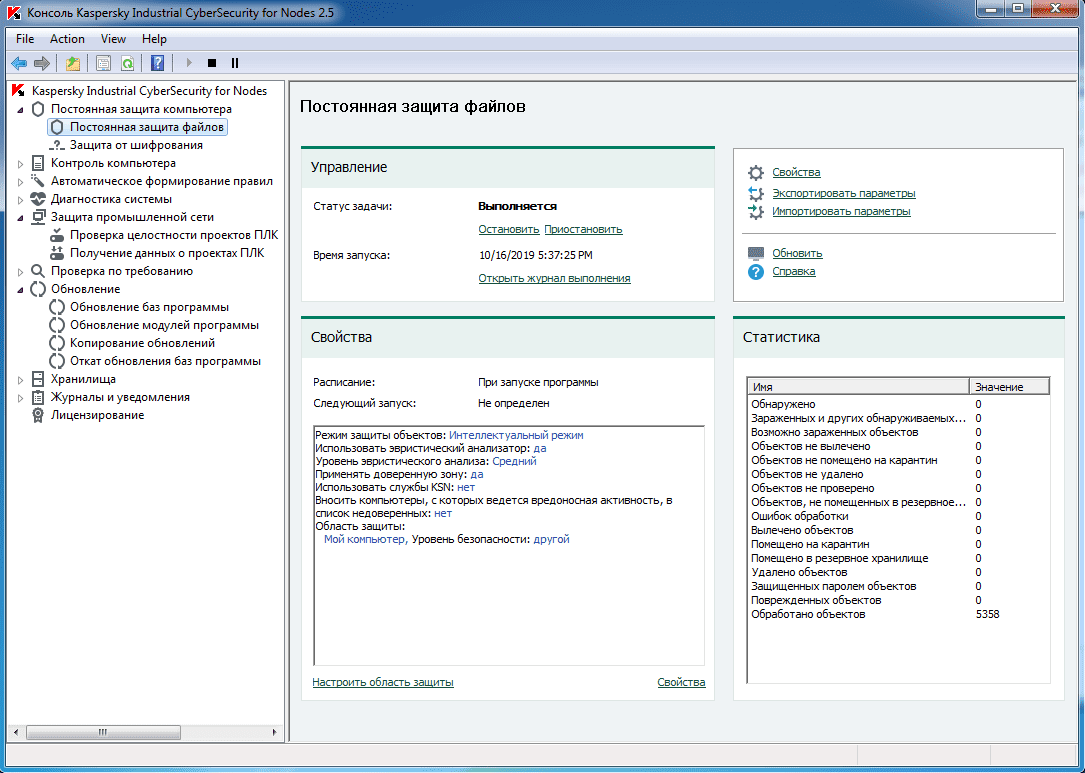Viewport: 1085px width, 773px height.
Task: Click the heart icon of Диагностика системы
Action: click(x=38, y=199)
